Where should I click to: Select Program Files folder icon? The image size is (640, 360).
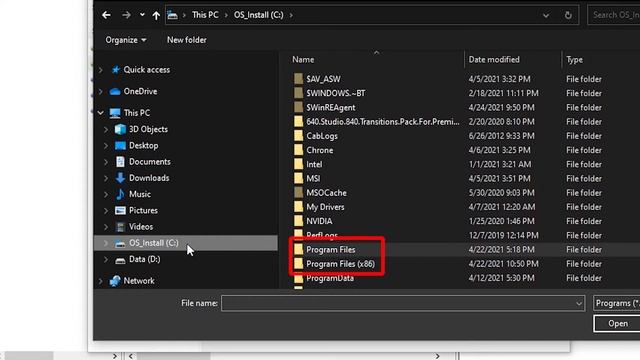[299, 250]
